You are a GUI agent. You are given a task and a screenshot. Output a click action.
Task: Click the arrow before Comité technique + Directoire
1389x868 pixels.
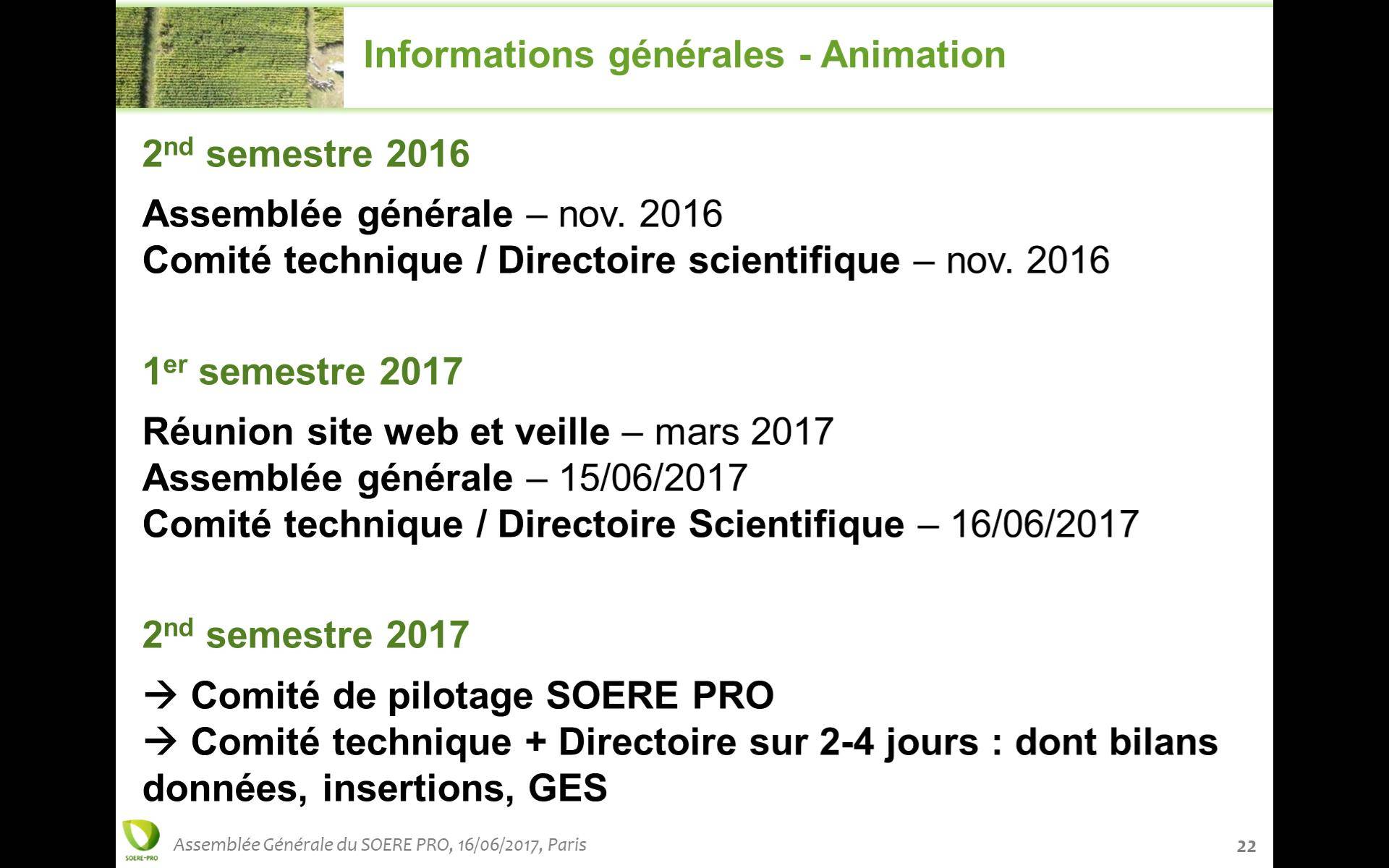click(x=161, y=742)
